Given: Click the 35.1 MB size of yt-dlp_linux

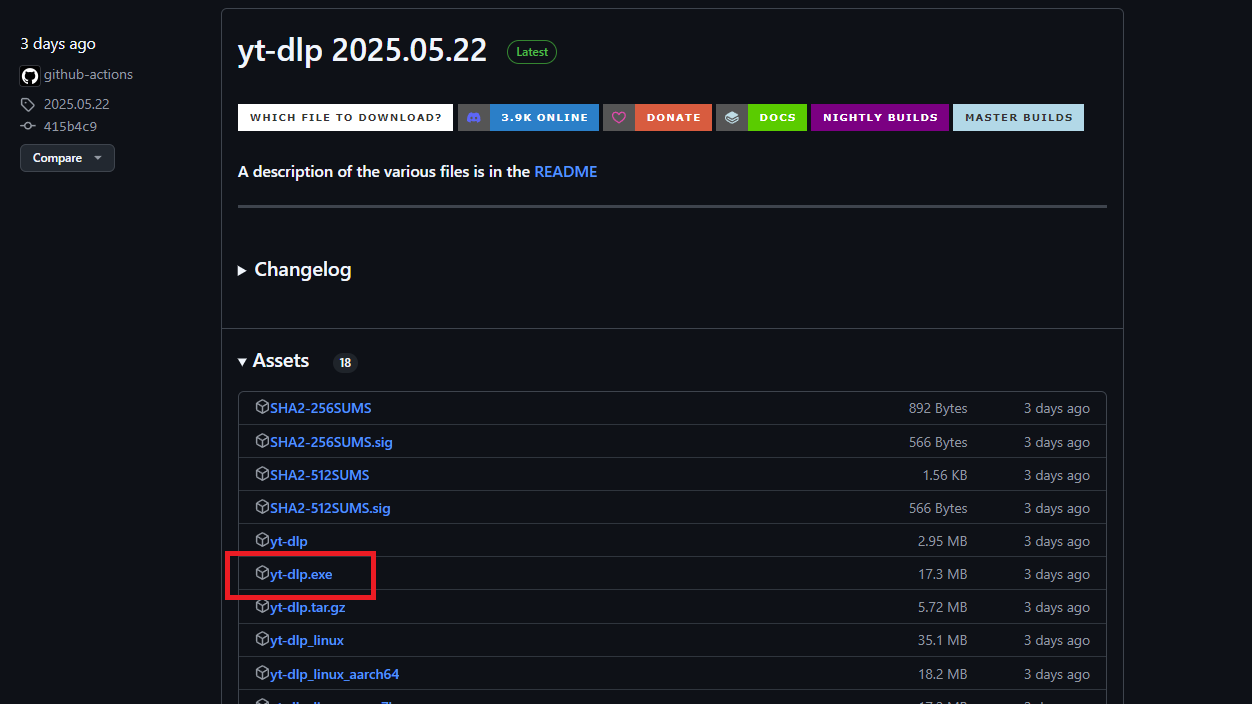Looking at the screenshot, I should click(943, 640).
